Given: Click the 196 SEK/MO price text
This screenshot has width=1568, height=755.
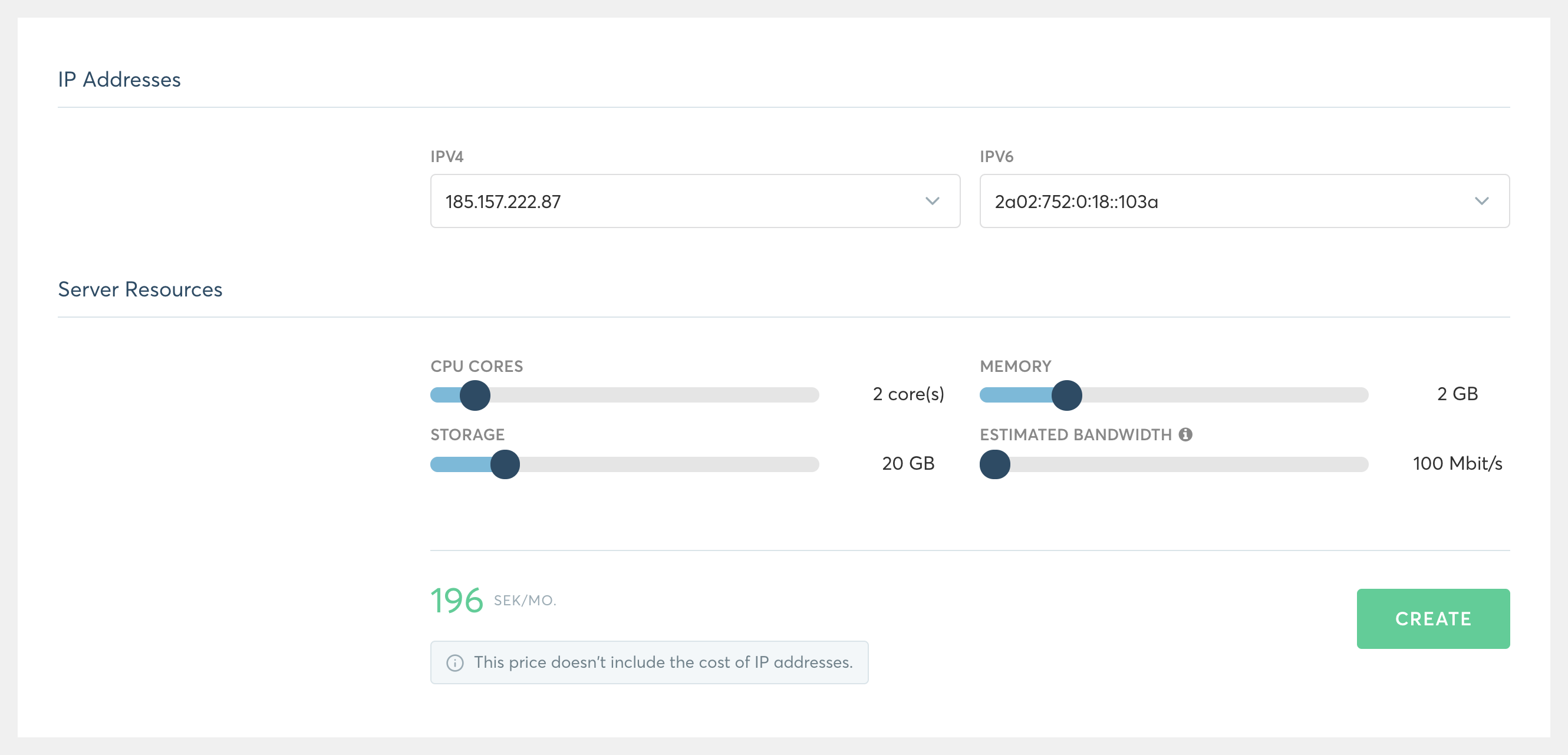Looking at the screenshot, I should click(x=493, y=601).
